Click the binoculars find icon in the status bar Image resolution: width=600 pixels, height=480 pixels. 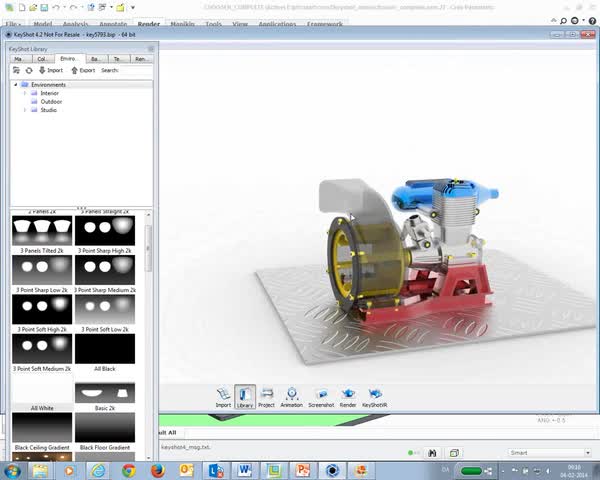coord(432,453)
